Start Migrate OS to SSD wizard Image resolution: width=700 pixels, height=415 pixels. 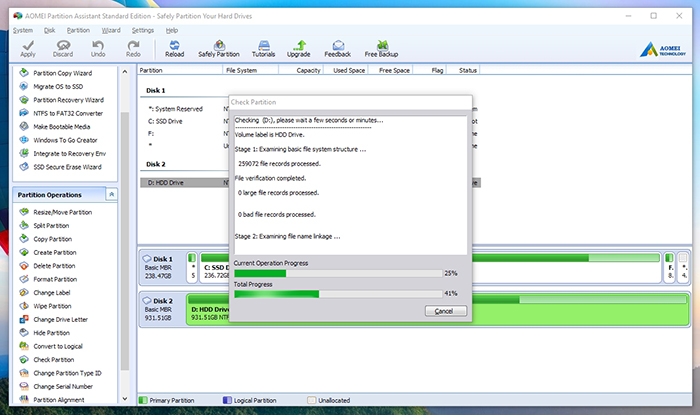51,86
